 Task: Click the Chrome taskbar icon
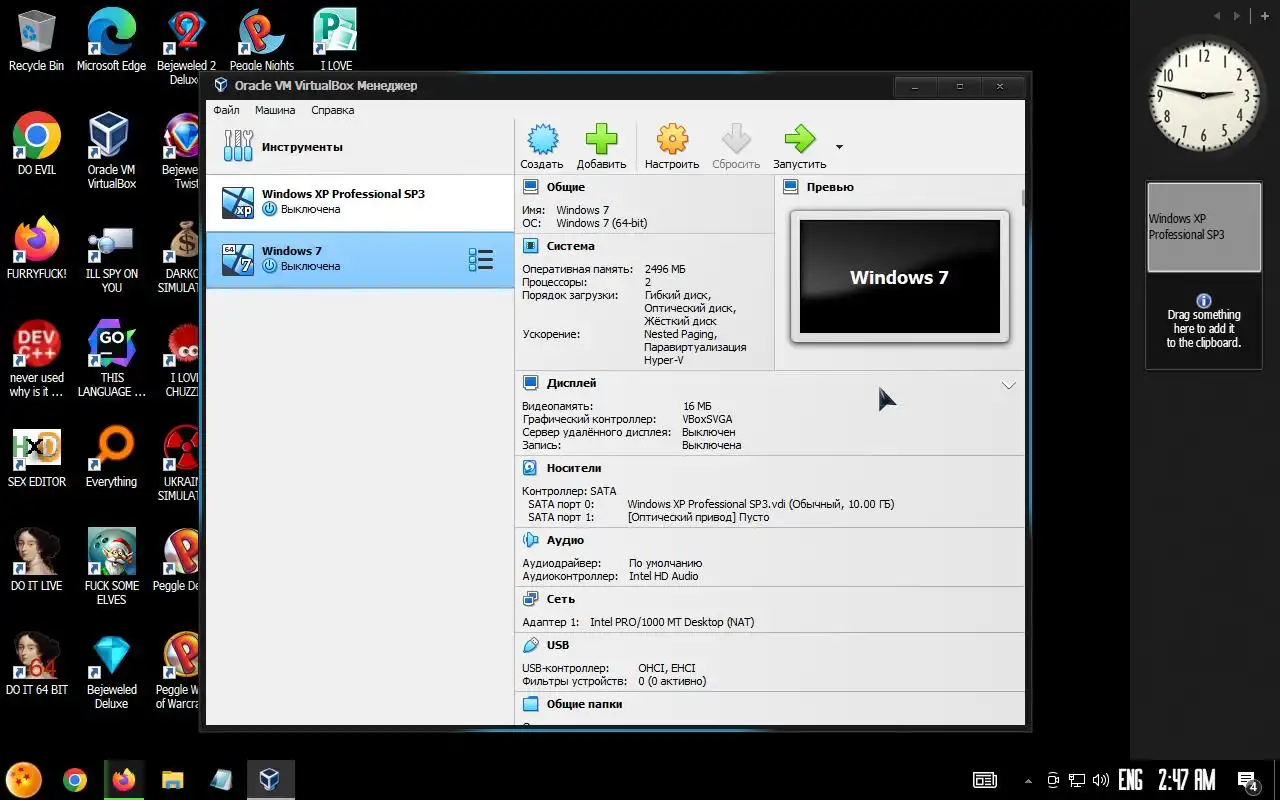[x=75, y=780]
